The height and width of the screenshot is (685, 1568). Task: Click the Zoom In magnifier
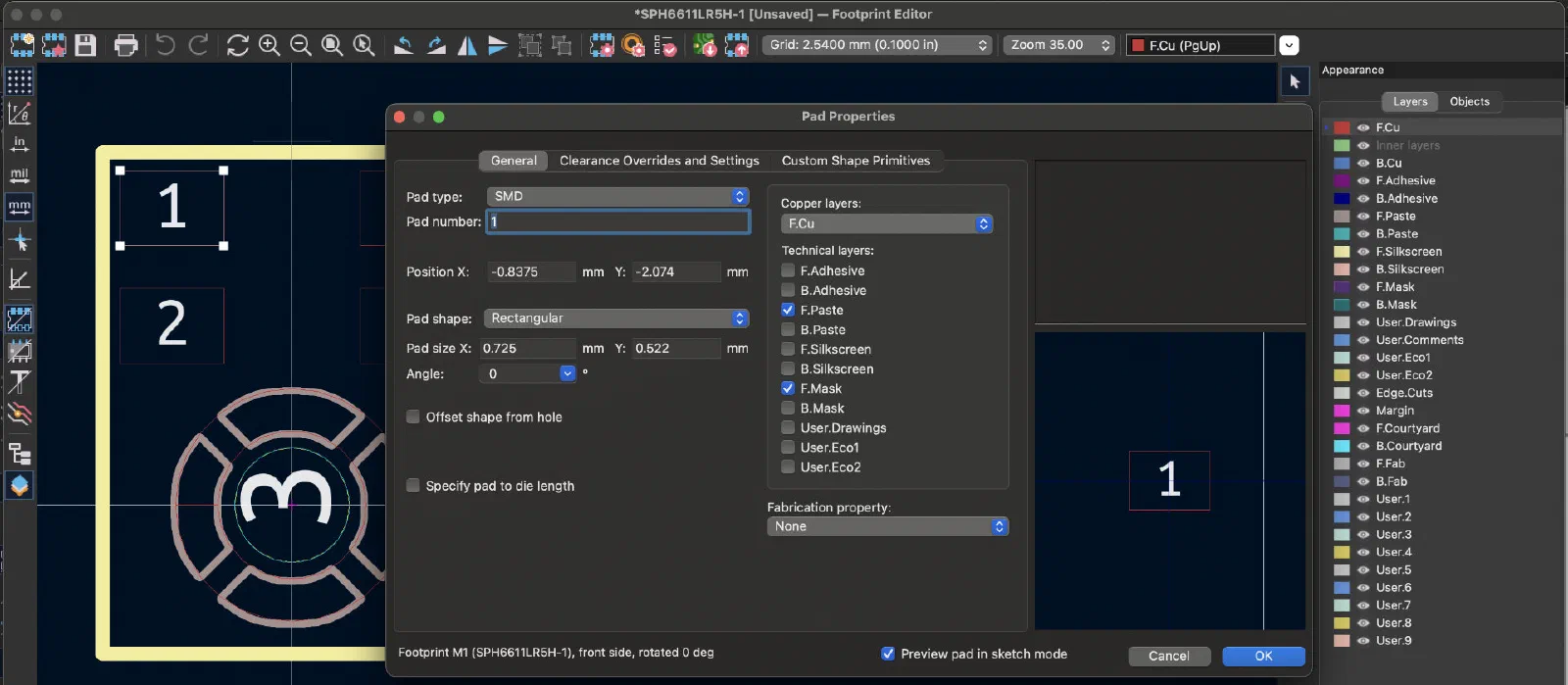[x=269, y=45]
